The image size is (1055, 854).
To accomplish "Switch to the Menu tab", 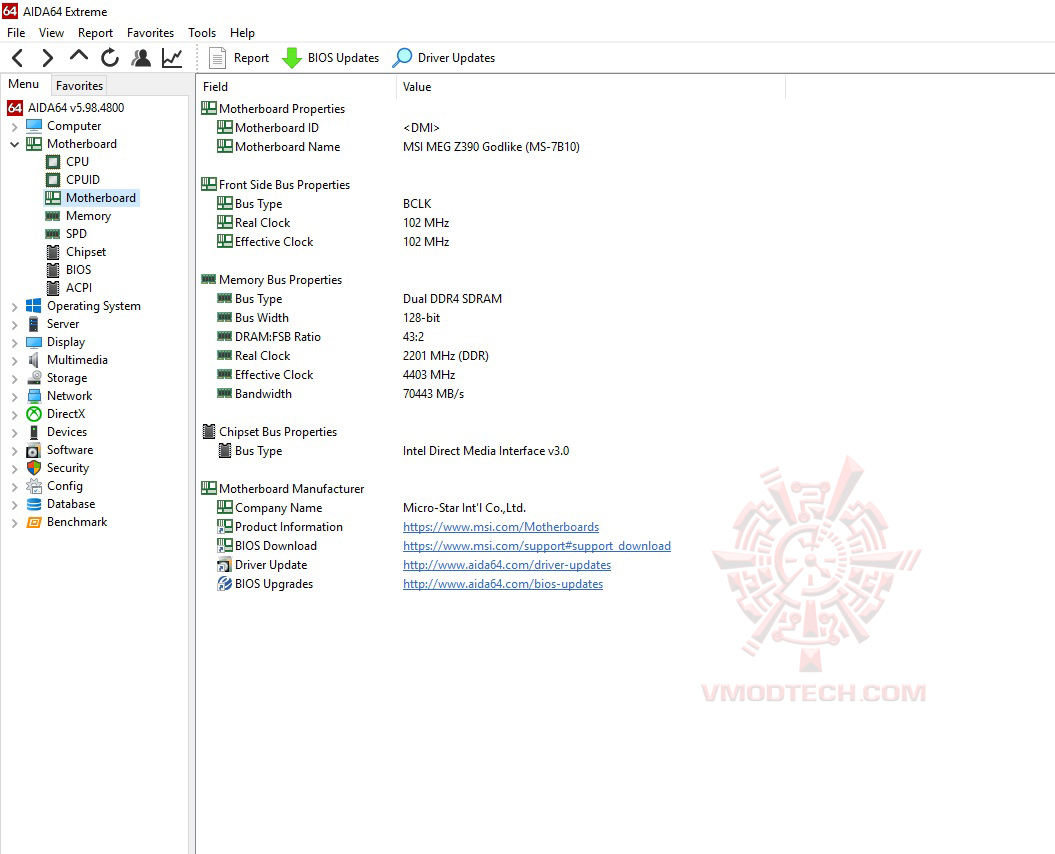I will coord(24,84).
